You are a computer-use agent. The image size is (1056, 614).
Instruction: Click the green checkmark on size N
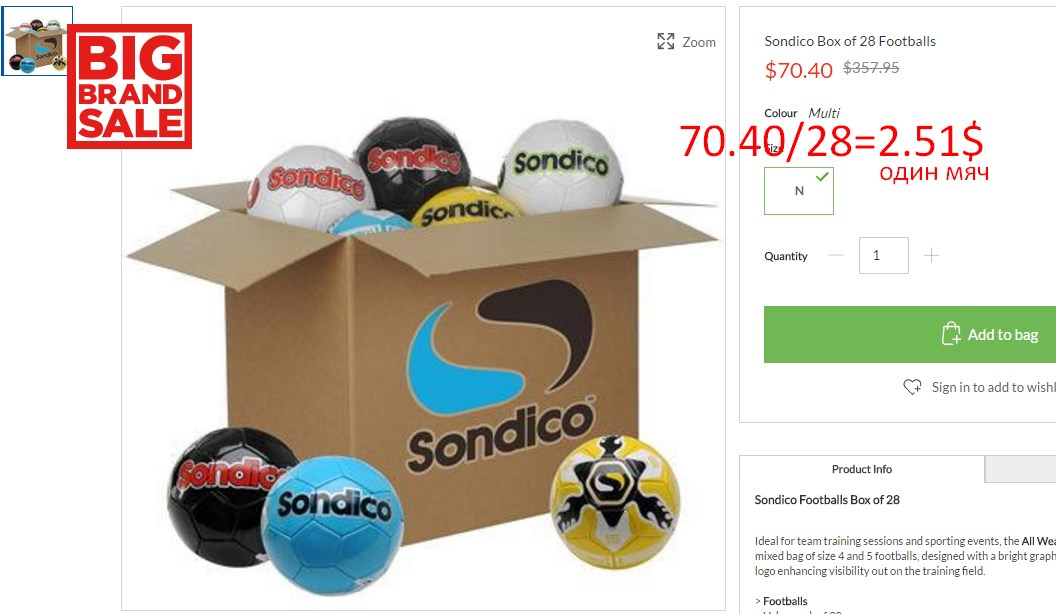point(822,176)
